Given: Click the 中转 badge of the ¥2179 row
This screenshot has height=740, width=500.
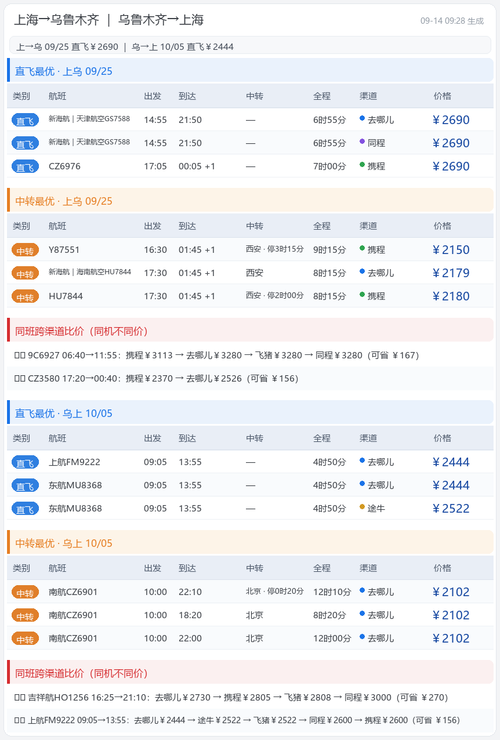Looking at the screenshot, I should tap(25, 273).
